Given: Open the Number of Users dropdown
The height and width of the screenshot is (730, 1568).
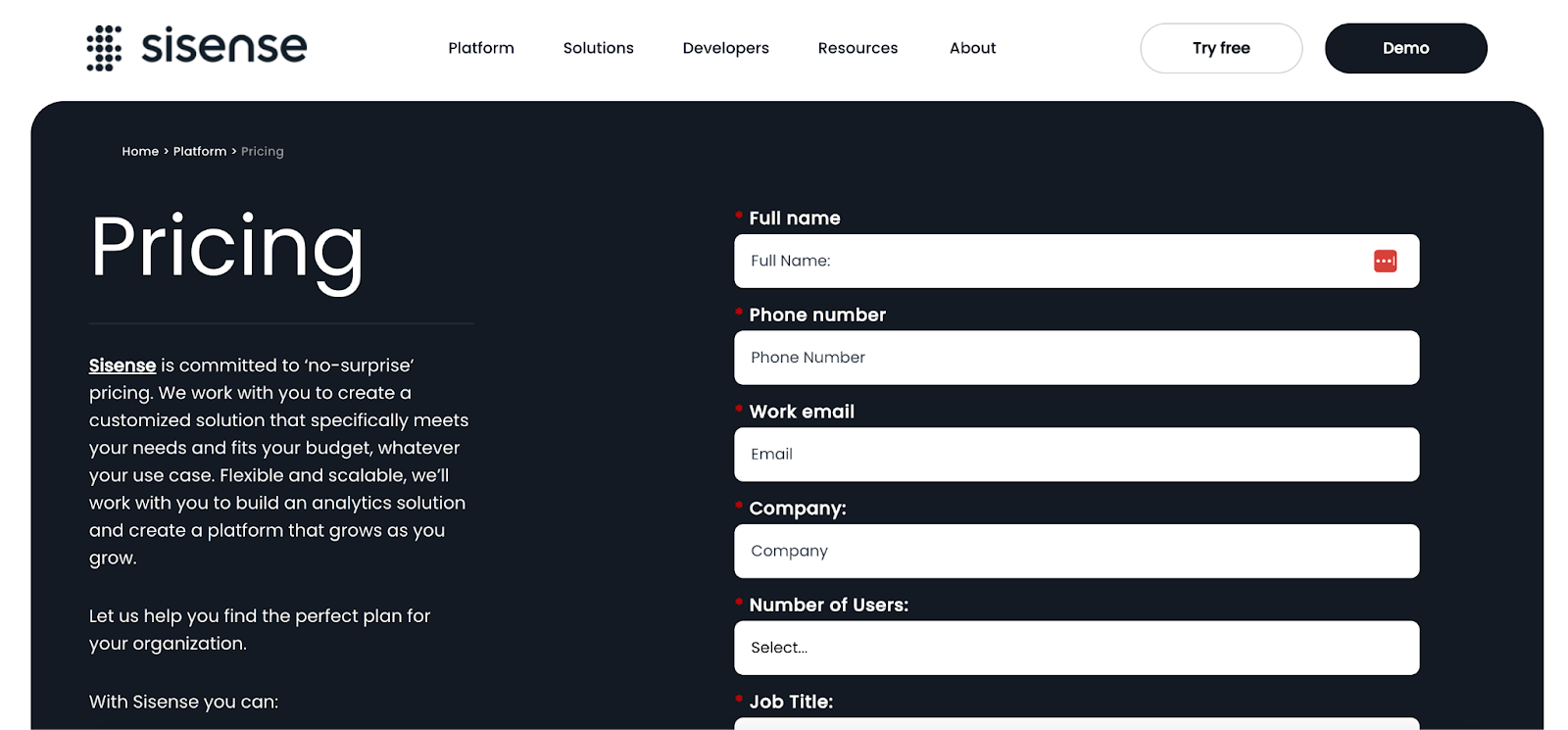Looking at the screenshot, I should (1076, 648).
